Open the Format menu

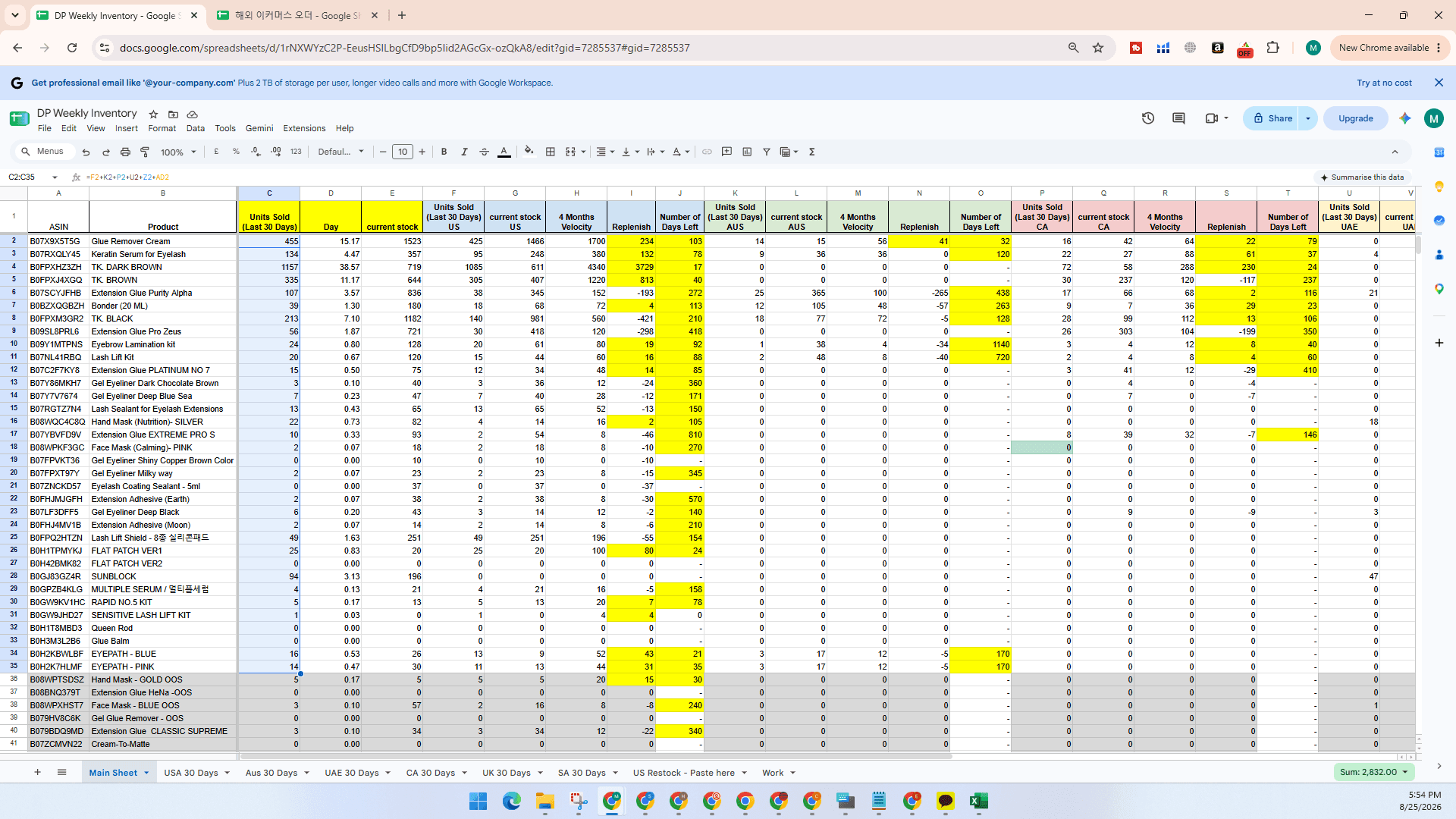(x=162, y=128)
